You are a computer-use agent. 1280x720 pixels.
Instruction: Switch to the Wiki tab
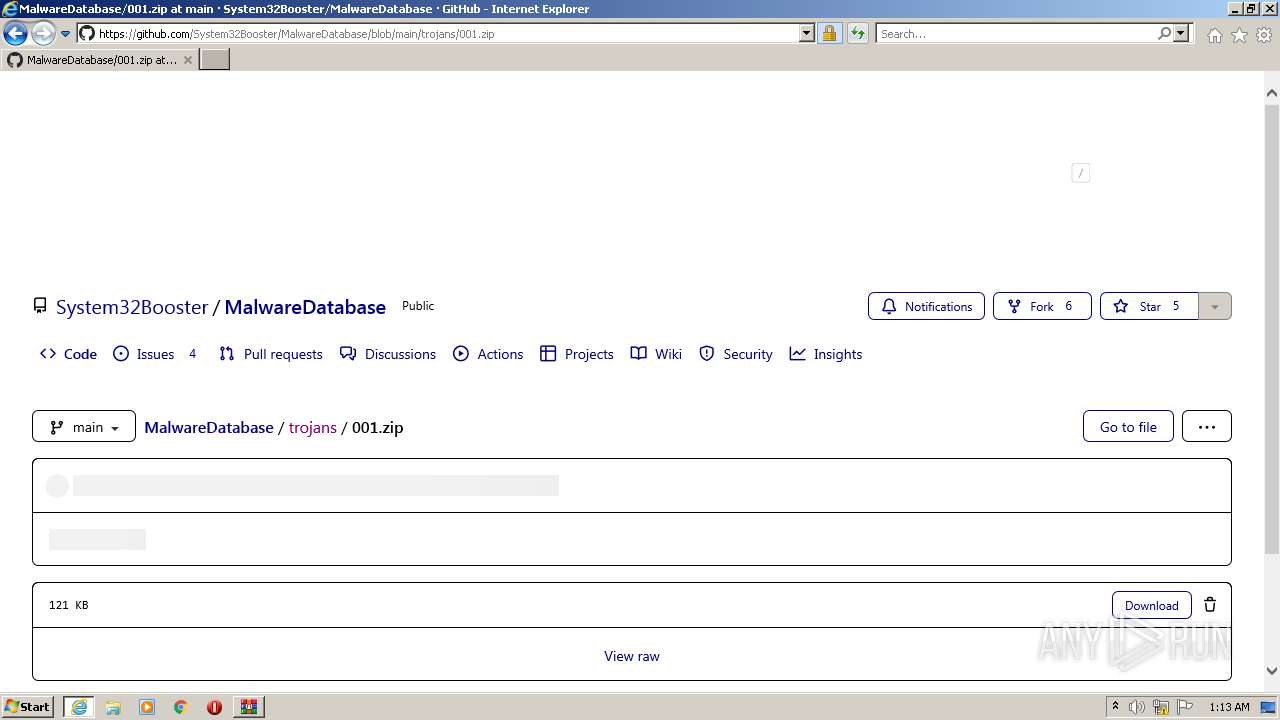656,354
